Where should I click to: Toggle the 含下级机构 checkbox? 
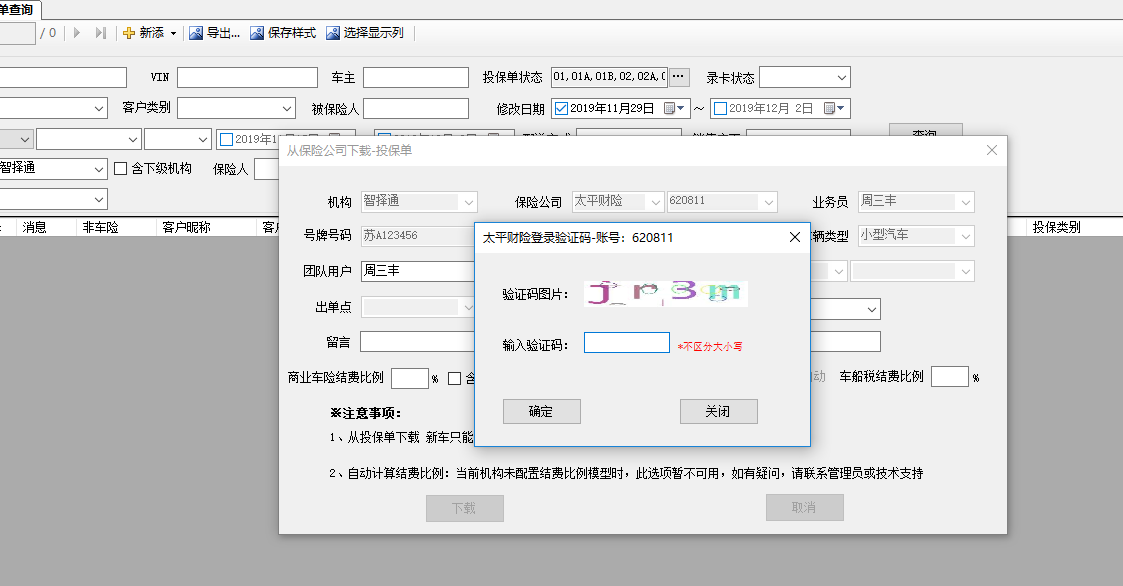[120, 168]
